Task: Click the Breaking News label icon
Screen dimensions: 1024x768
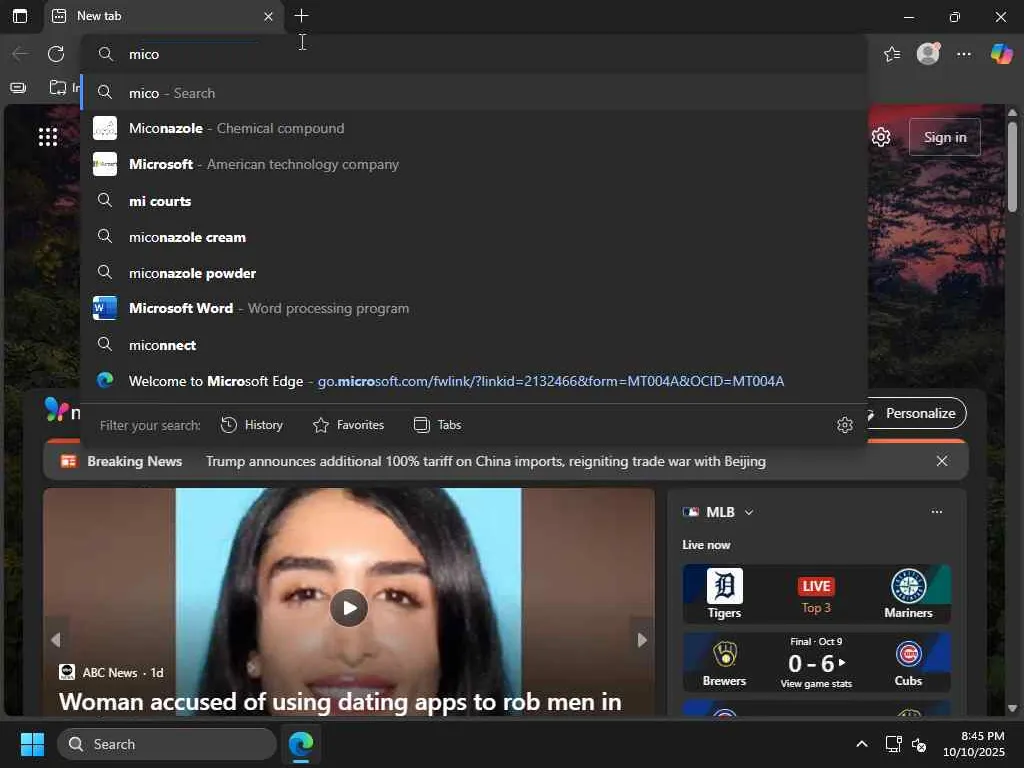Action: pos(69,462)
